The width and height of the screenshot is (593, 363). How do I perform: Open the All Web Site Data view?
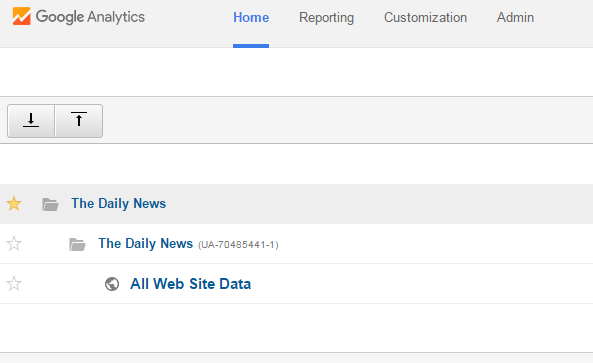pos(191,284)
